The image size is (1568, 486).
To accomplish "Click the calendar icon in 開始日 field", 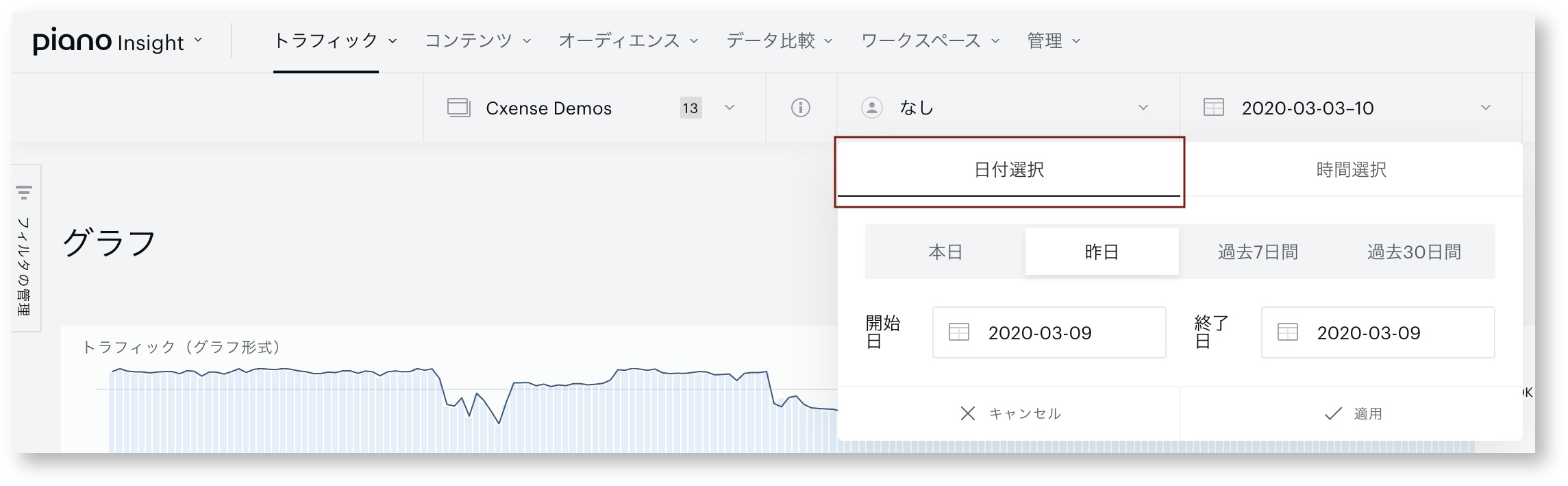I will [x=958, y=332].
